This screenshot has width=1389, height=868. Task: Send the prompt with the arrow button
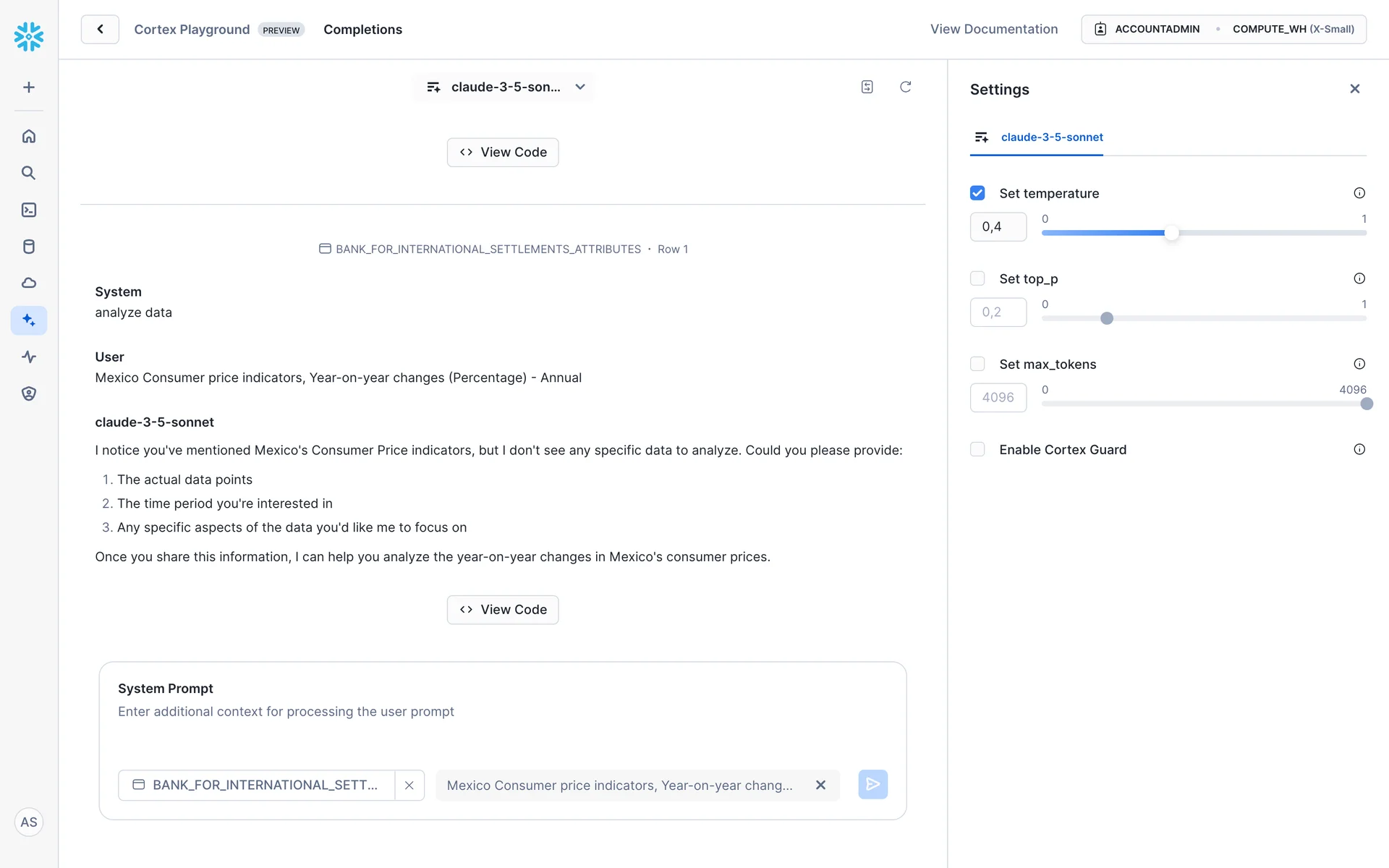872,785
